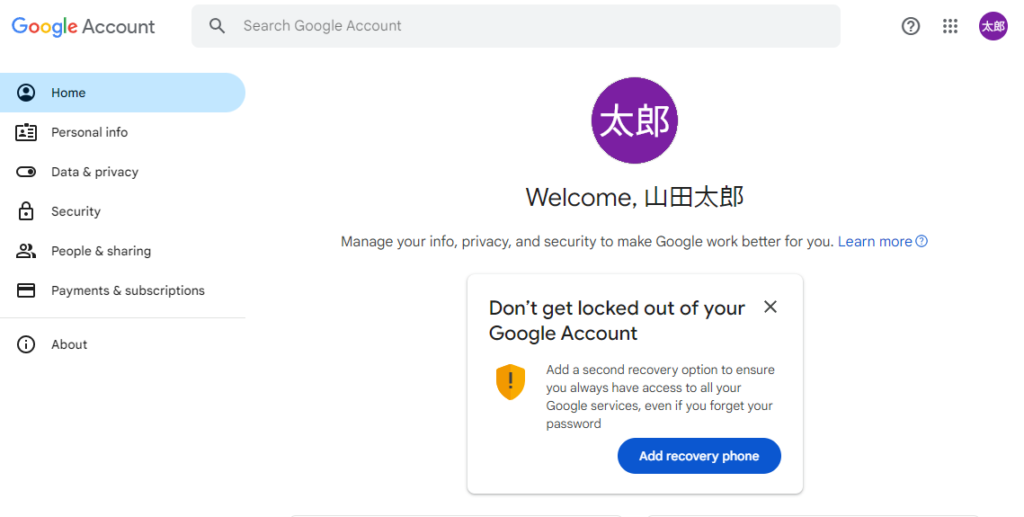Open the Personal info menu item
The height and width of the screenshot is (517, 1024).
(x=89, y=132)
